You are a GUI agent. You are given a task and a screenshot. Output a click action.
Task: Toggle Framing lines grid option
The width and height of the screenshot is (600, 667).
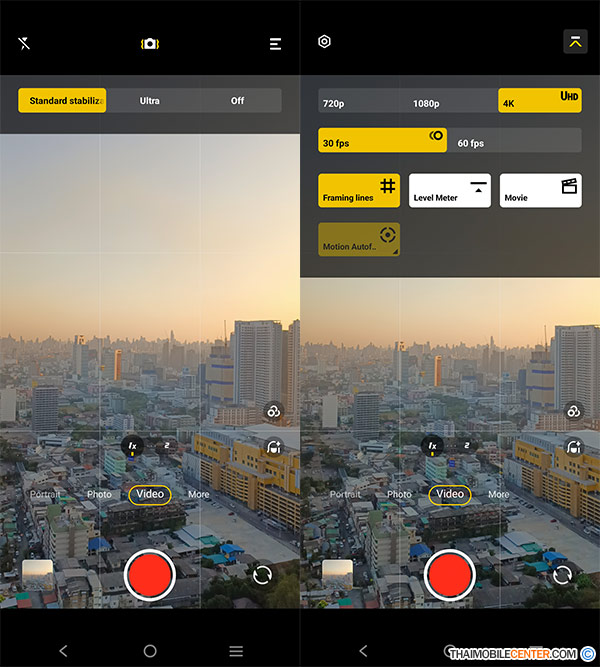(x=359, y=190)
